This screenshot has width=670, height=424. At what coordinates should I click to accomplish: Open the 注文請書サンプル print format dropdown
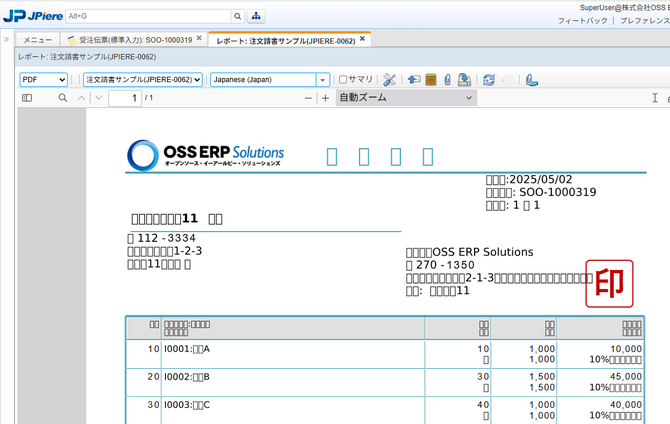click(143, 80)
